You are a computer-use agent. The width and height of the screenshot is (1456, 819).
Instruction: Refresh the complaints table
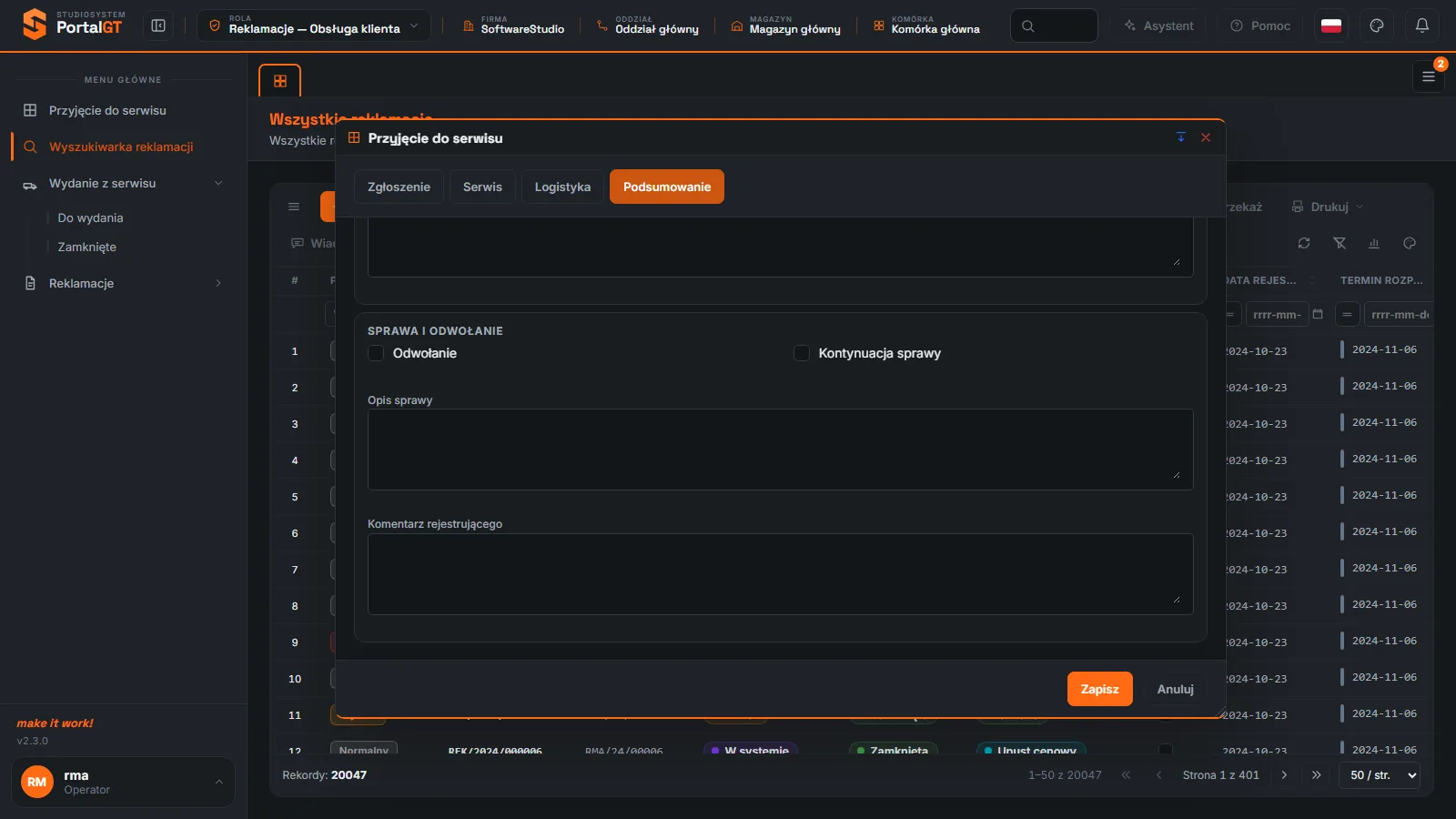1304,243
